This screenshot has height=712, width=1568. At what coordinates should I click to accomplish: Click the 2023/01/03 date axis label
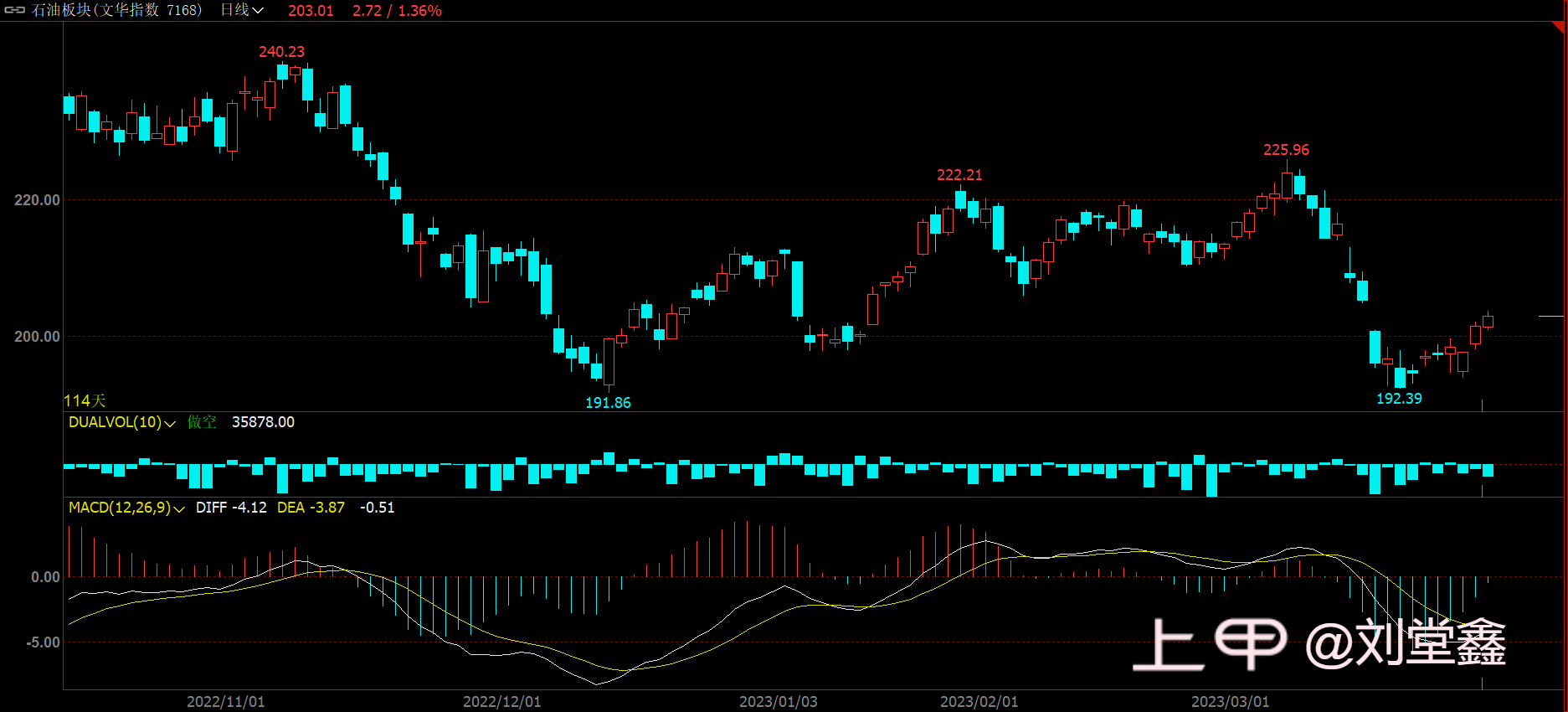tap(778, 702)
